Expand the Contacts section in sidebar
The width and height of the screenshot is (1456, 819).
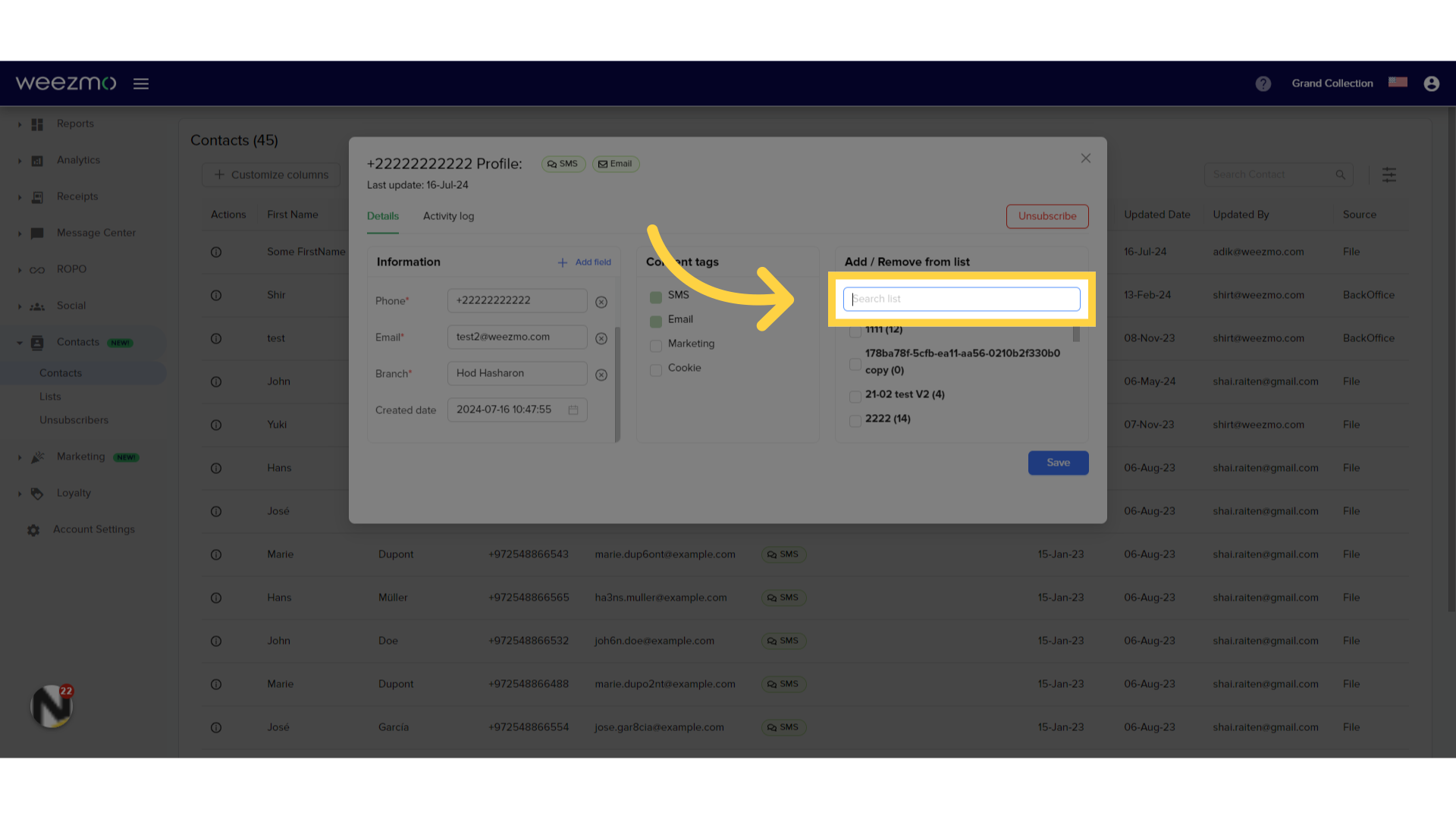tap(19, 342)
